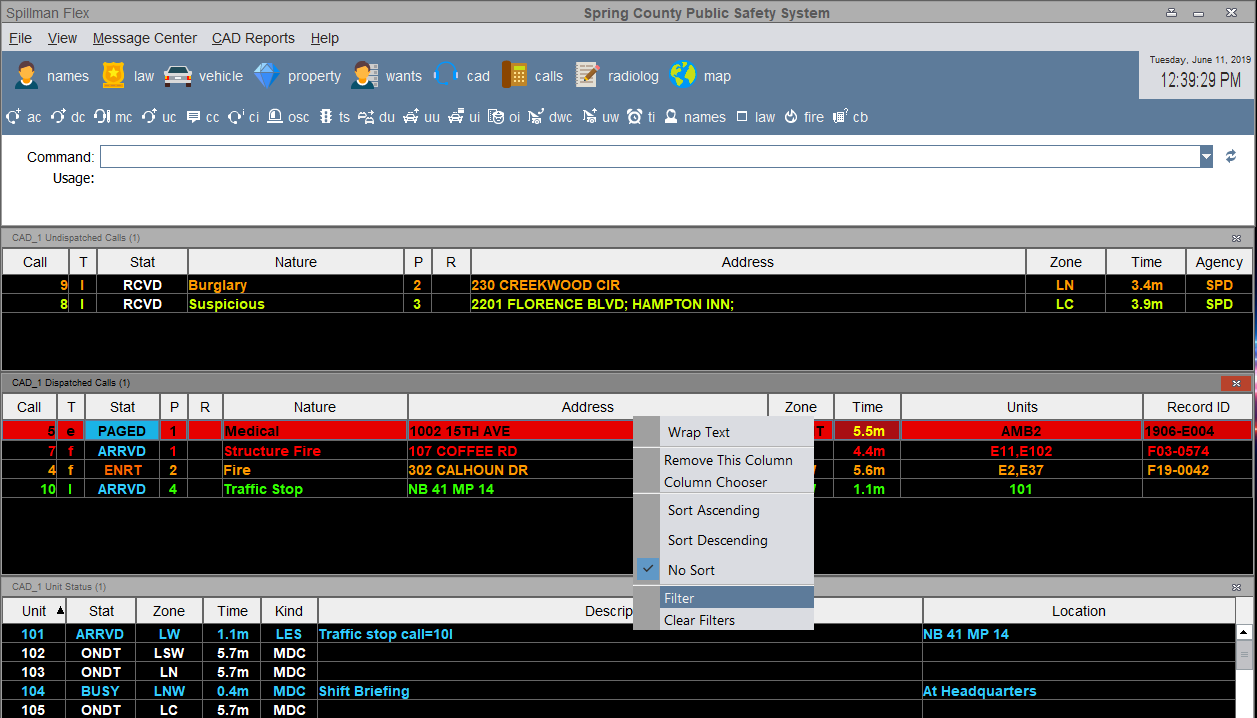Open the map globe icon
1257x718 pixels.
click(x=683, y=76)
